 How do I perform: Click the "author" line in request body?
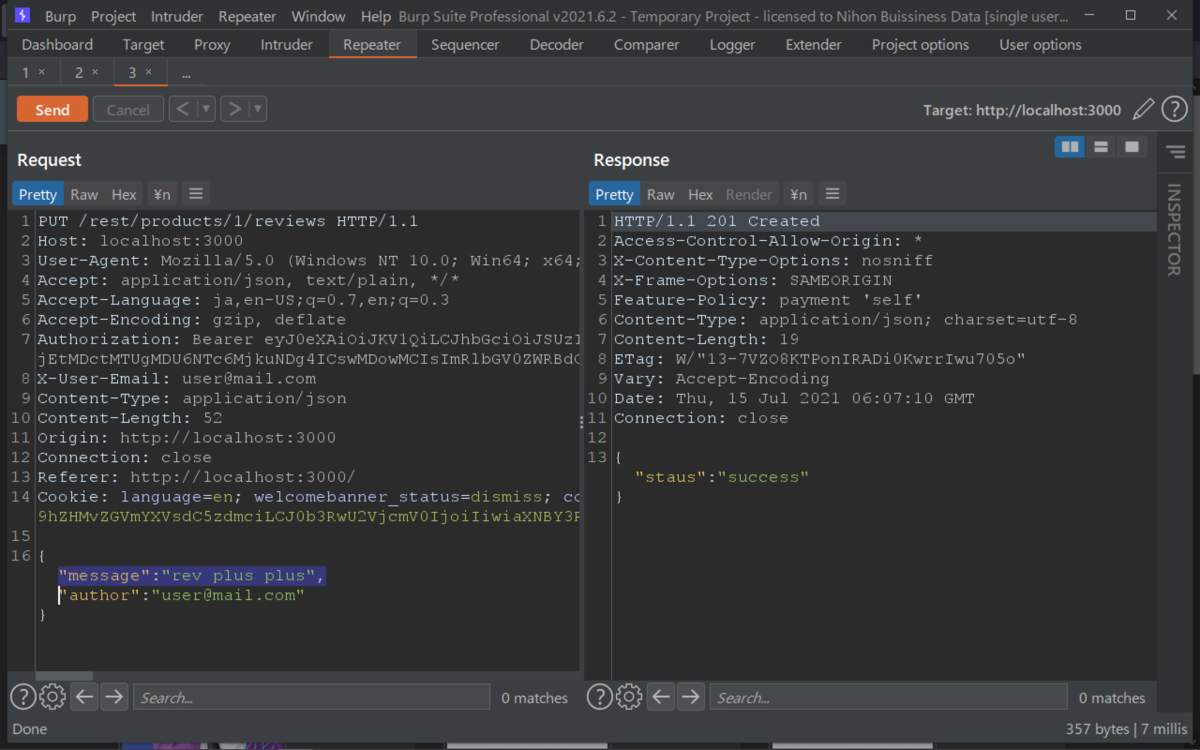click(x=181, y=595)
